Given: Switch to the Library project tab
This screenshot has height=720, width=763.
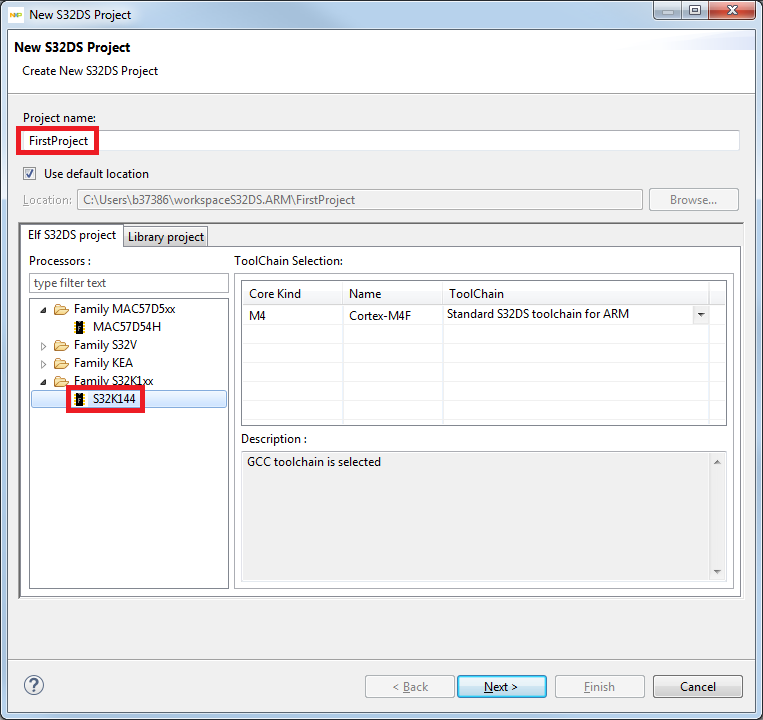Looking at the screenshot, I should click(x=166, y=237).
